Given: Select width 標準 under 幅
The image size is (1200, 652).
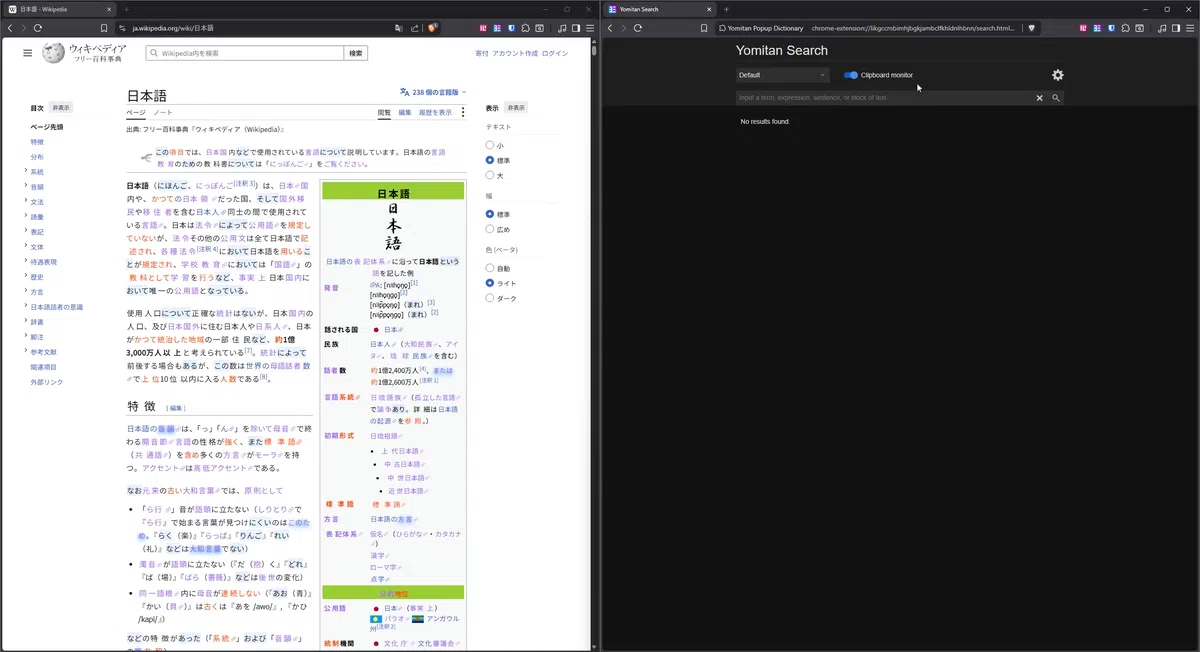Looking at the screenshot, I should coord(490,214).
